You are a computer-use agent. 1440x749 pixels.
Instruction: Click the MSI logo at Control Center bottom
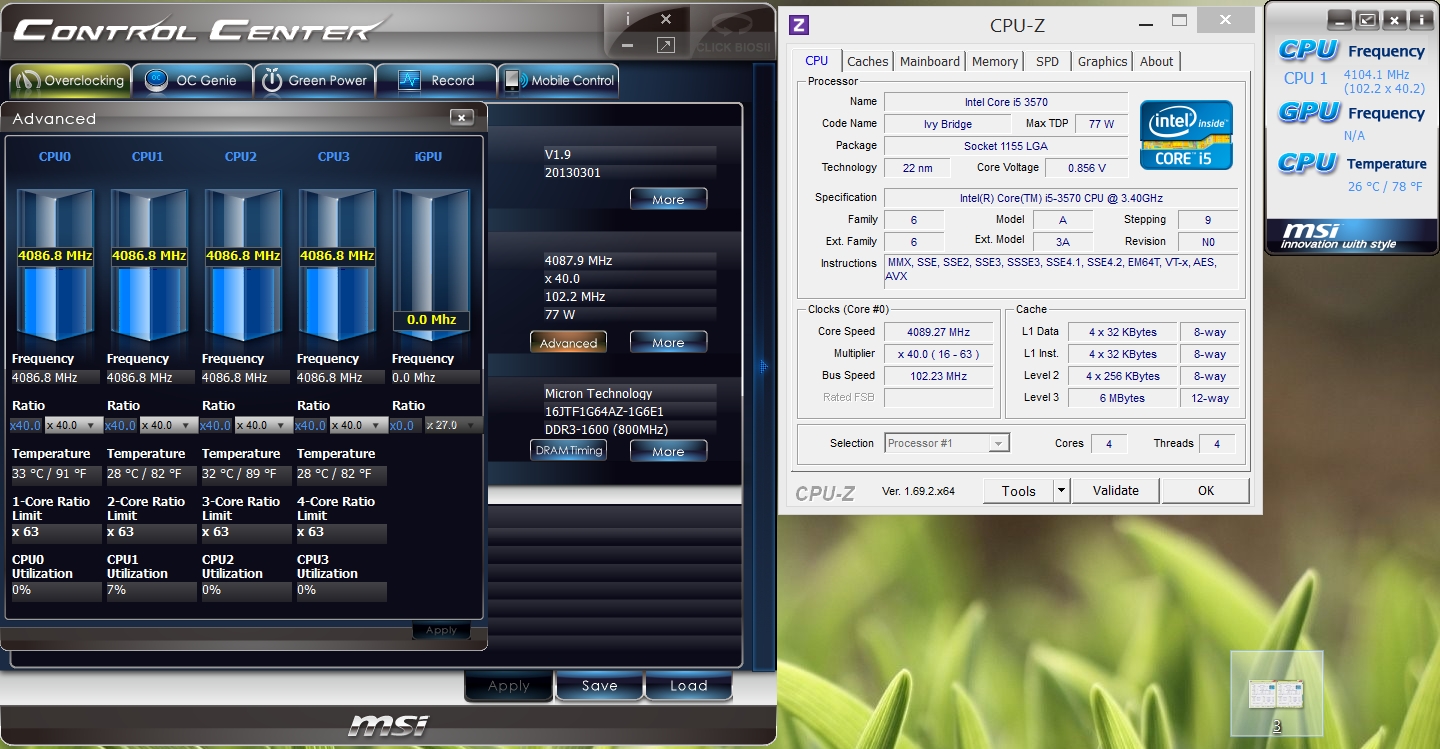click(388, 724)
